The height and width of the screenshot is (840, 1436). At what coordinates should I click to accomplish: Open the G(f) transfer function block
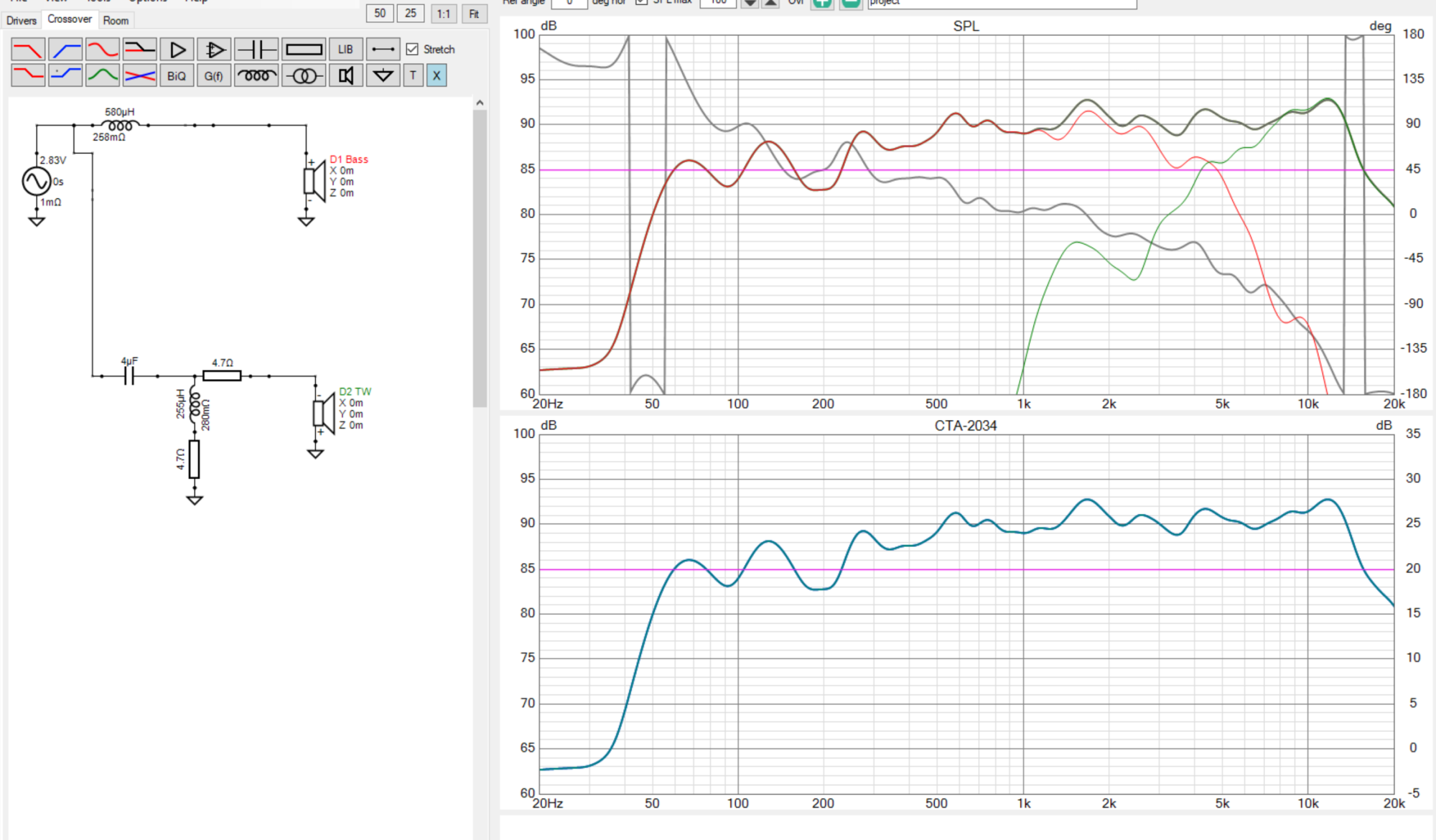(x=213, y=75)
